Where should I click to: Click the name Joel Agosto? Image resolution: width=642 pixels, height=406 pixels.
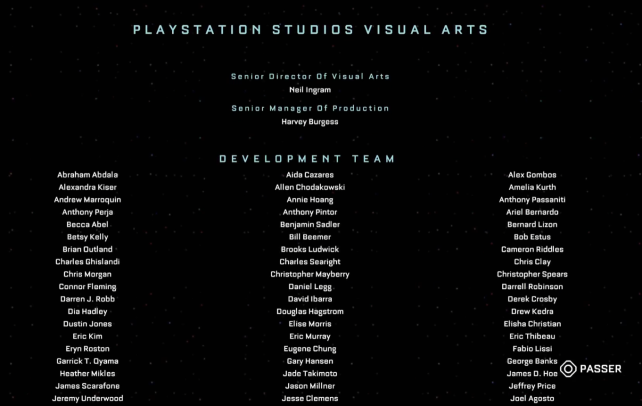click(x=532, y=398)
